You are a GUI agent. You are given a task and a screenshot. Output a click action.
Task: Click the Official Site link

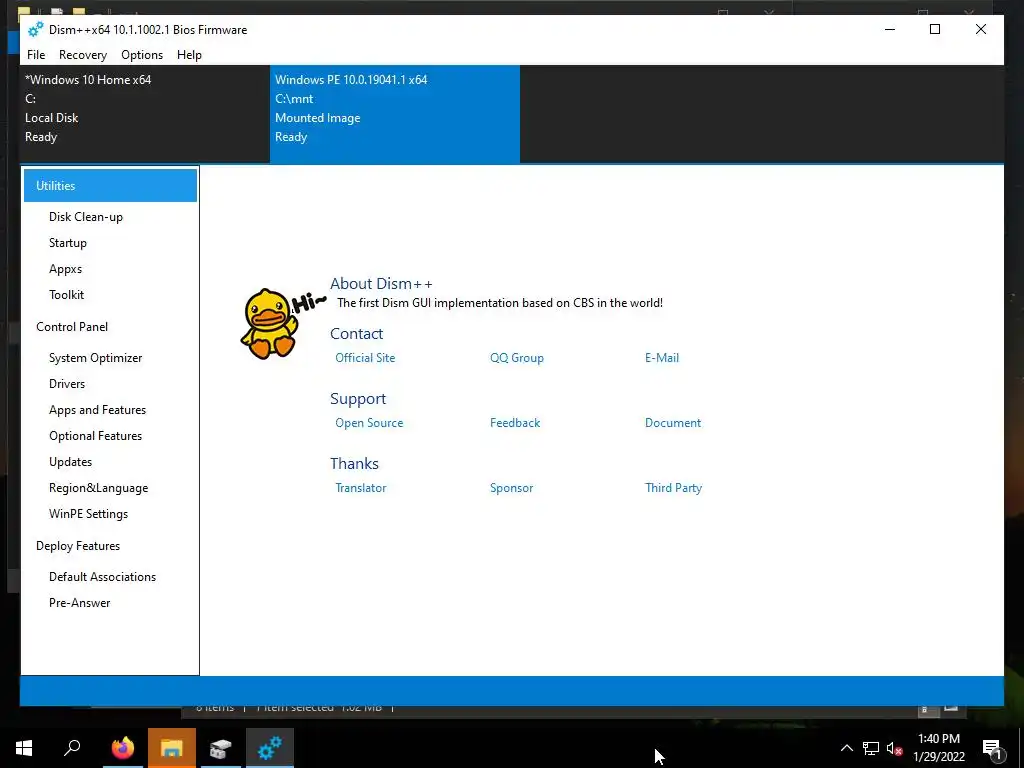[365, 358]
